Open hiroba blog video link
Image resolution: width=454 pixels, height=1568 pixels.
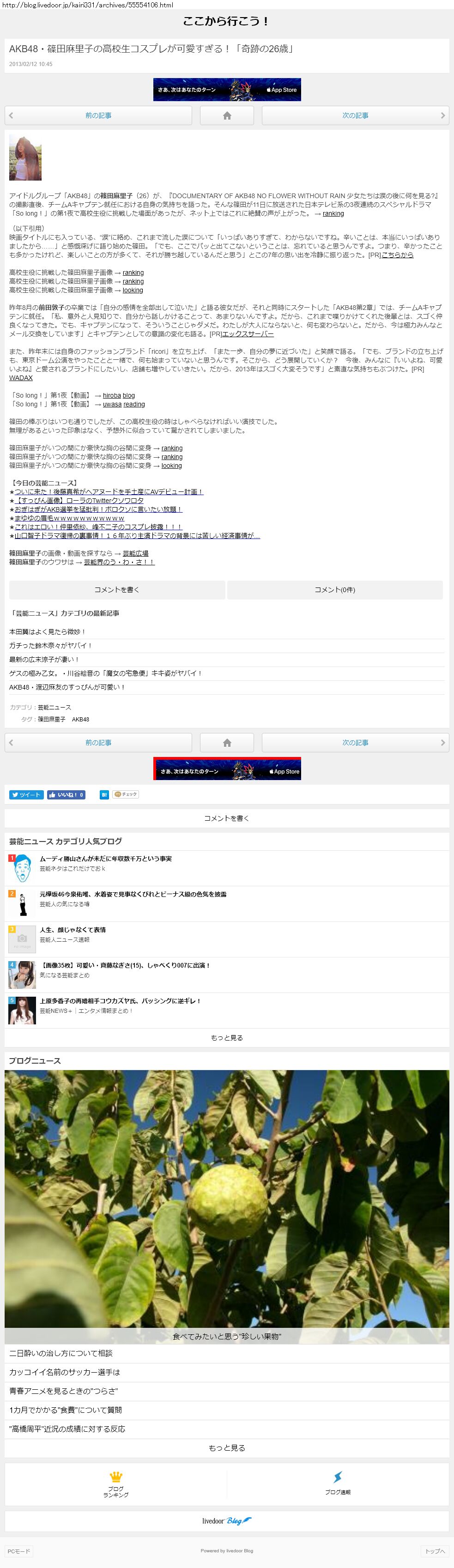coord(119,396)
